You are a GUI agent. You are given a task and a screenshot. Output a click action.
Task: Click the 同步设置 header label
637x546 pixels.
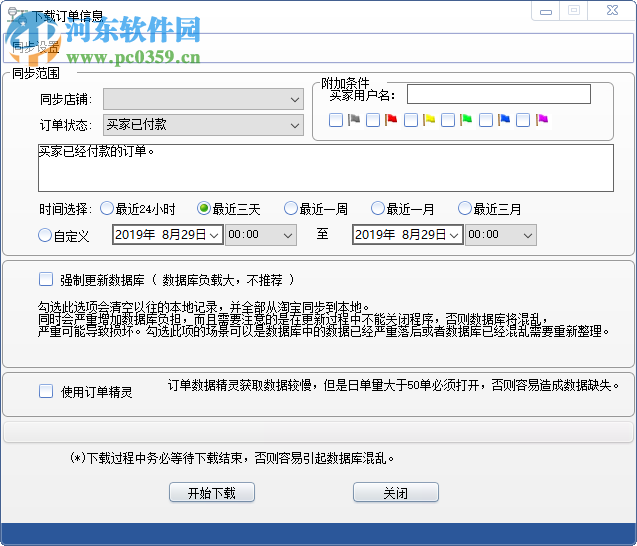point(36,47)
